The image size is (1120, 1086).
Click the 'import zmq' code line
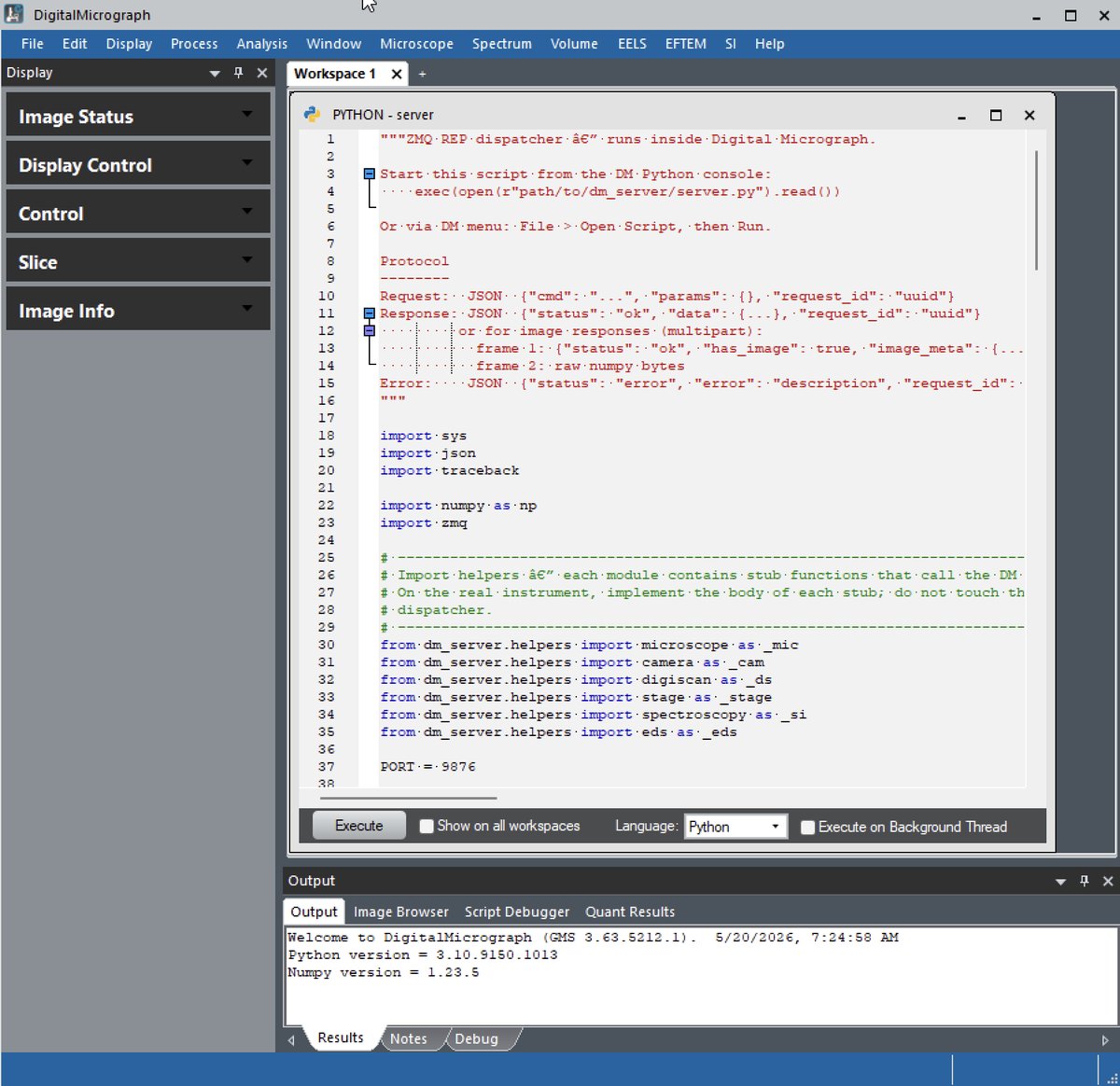(x=424, y=523)
